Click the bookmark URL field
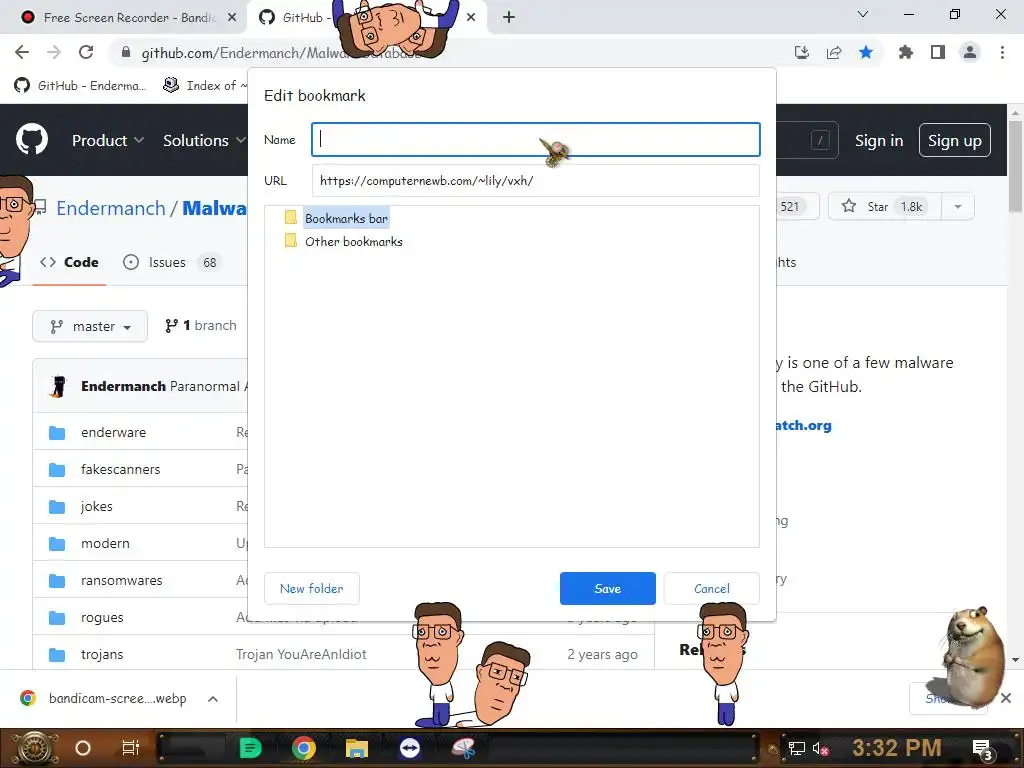The image size is (1024, 768). click(x=536, y=180)
